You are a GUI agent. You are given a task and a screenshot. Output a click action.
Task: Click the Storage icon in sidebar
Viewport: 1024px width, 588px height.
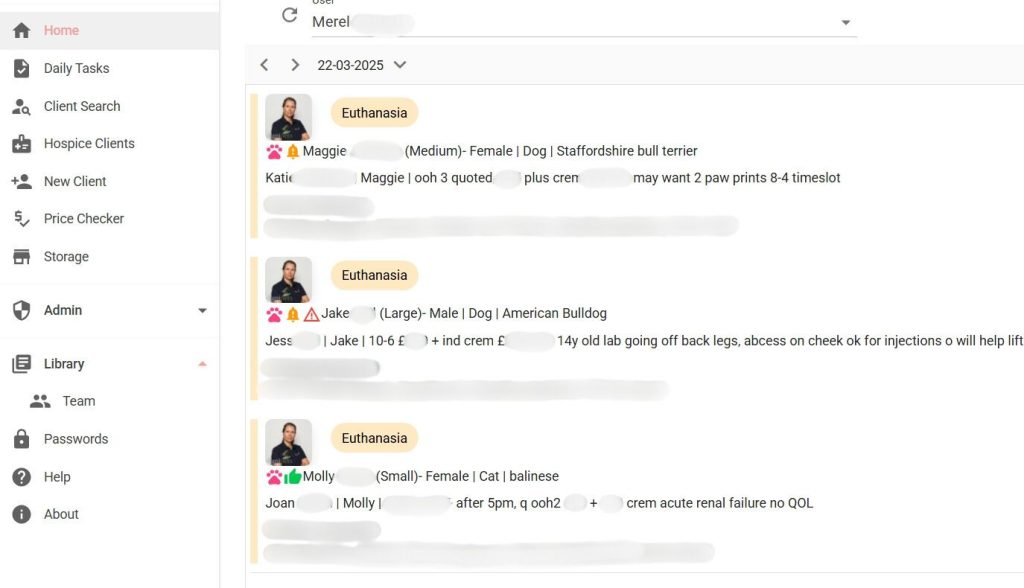(21, 257)
